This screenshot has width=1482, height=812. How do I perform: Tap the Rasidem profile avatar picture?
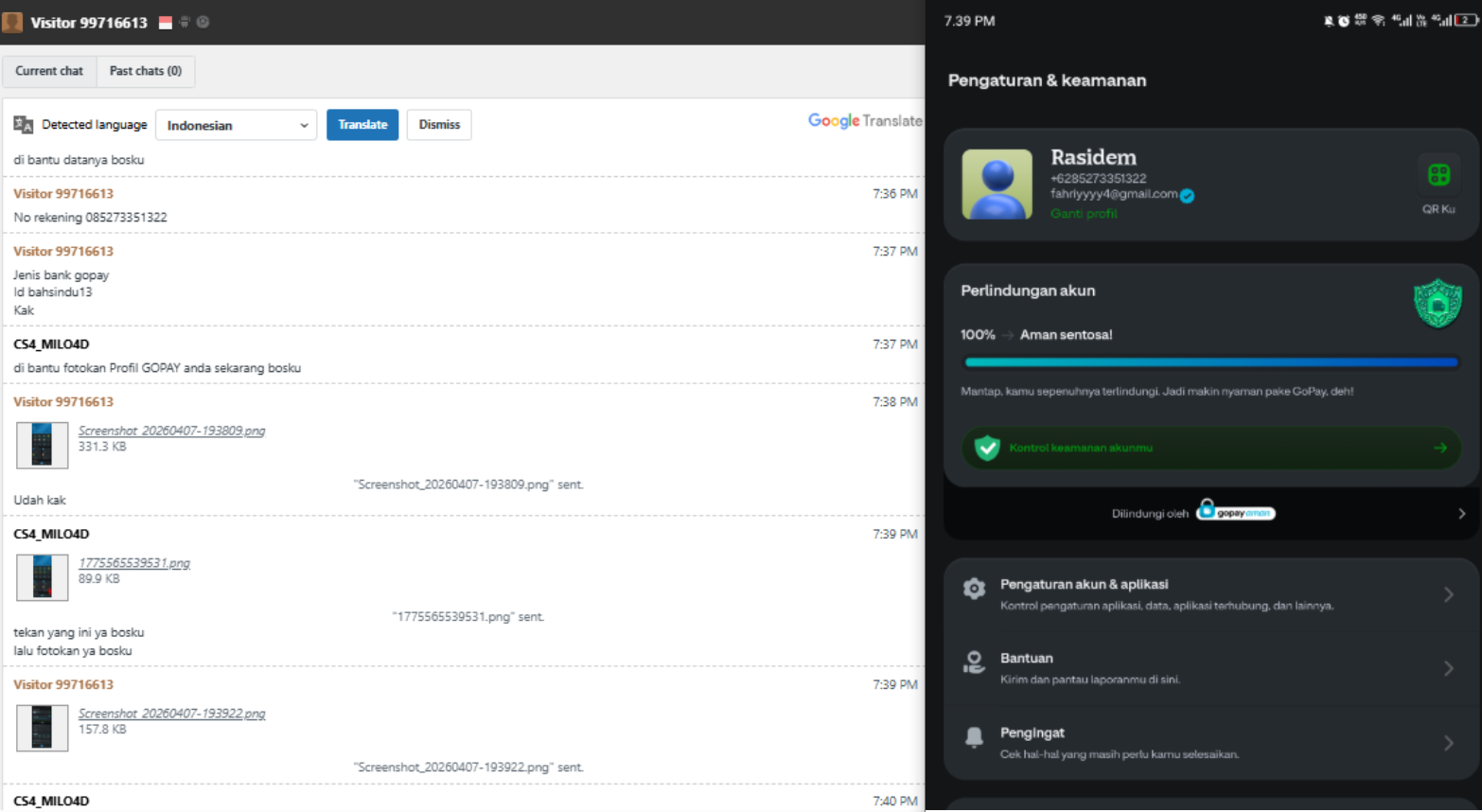click(997, 185)
